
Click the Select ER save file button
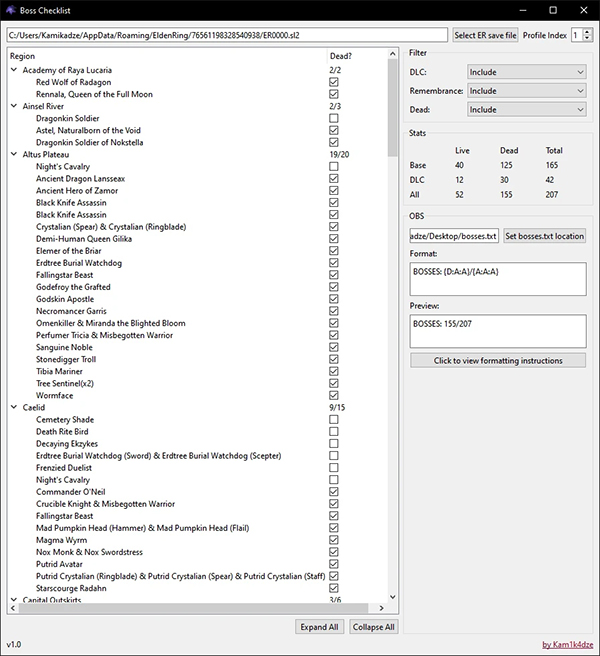point(485,35)
